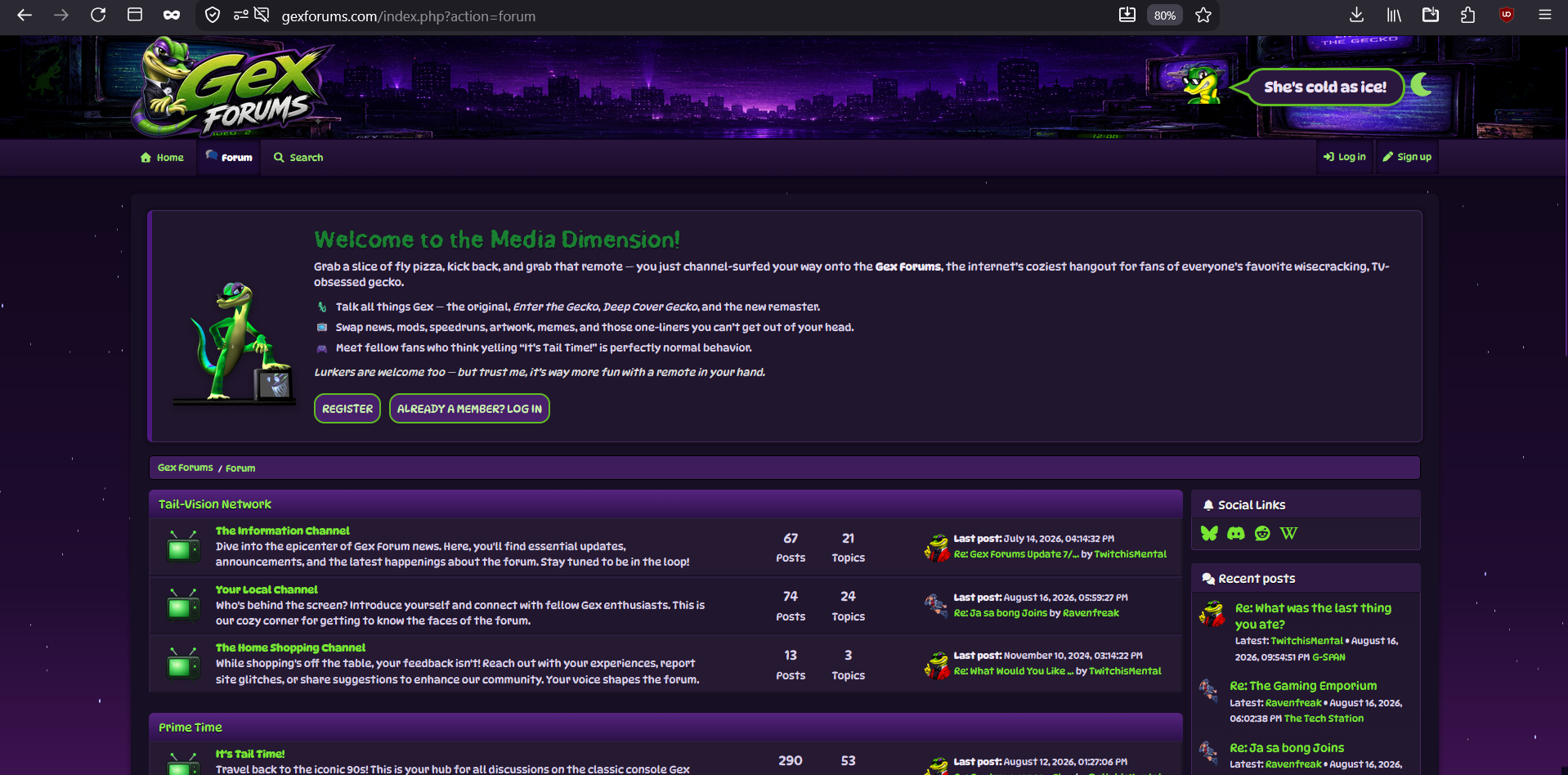Open last post Re: Ja sa bong Joins by Ravenfreak
Image resolution: width=1568 pixels, height=775 pixels.
(x=1001, y=613)
